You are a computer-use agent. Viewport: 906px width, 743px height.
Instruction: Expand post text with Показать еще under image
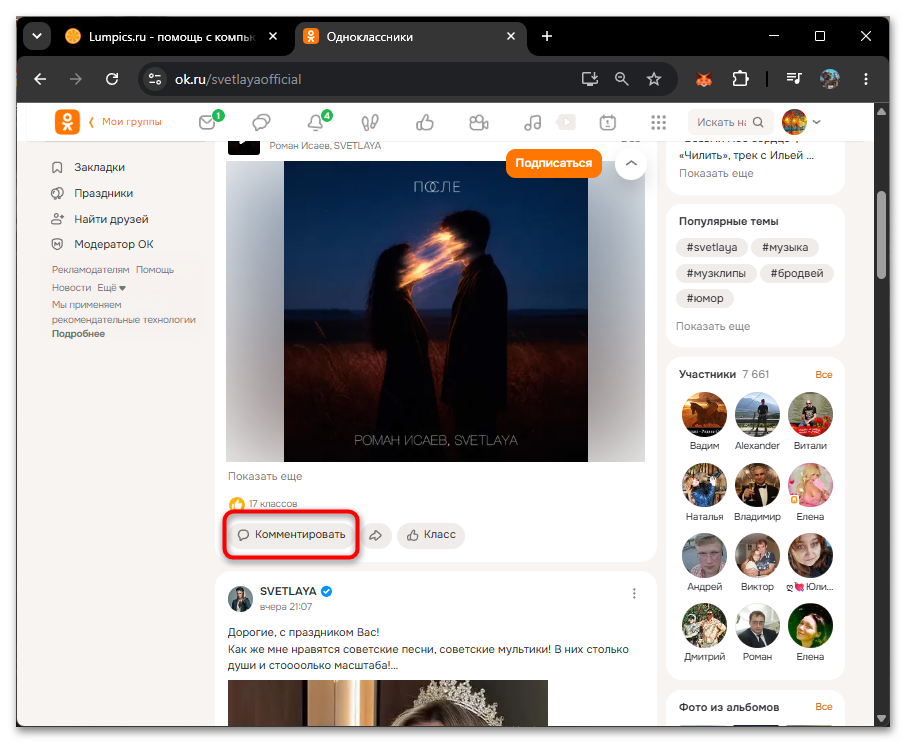[265, 476]
